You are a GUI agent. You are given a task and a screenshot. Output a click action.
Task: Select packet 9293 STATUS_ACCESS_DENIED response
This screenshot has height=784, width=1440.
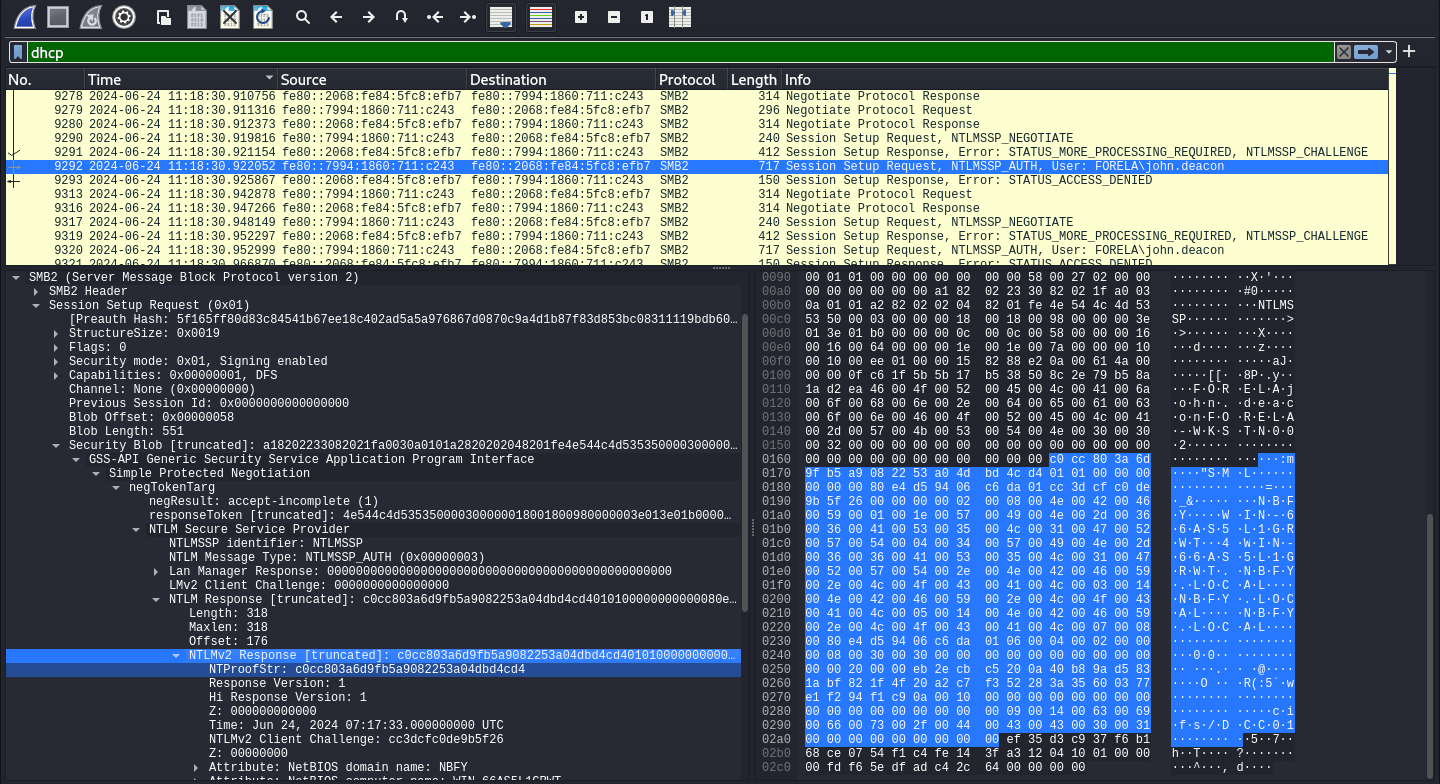[x=697, y=180]
